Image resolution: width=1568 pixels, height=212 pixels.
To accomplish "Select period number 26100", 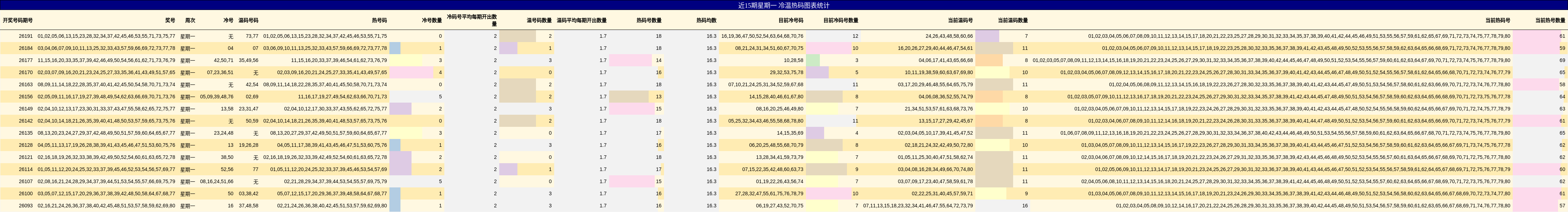I will (x=26, y=194).
